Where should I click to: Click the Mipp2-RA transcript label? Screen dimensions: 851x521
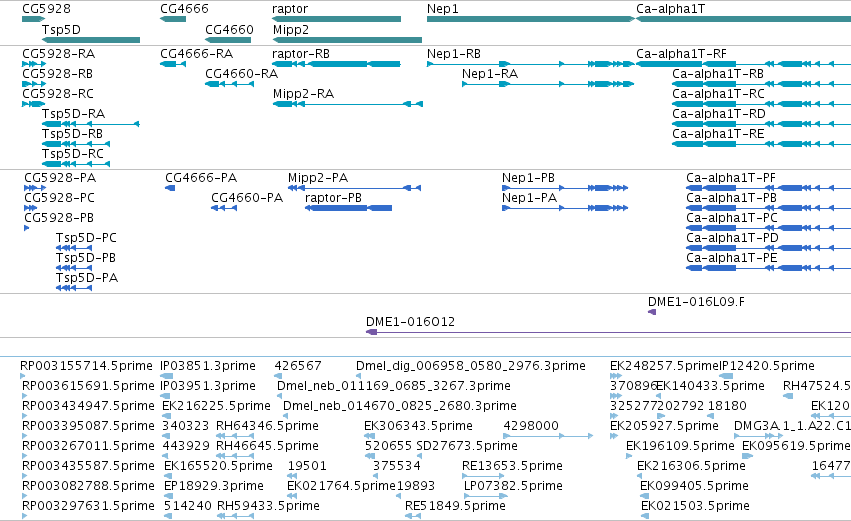(x=303, y=93)
